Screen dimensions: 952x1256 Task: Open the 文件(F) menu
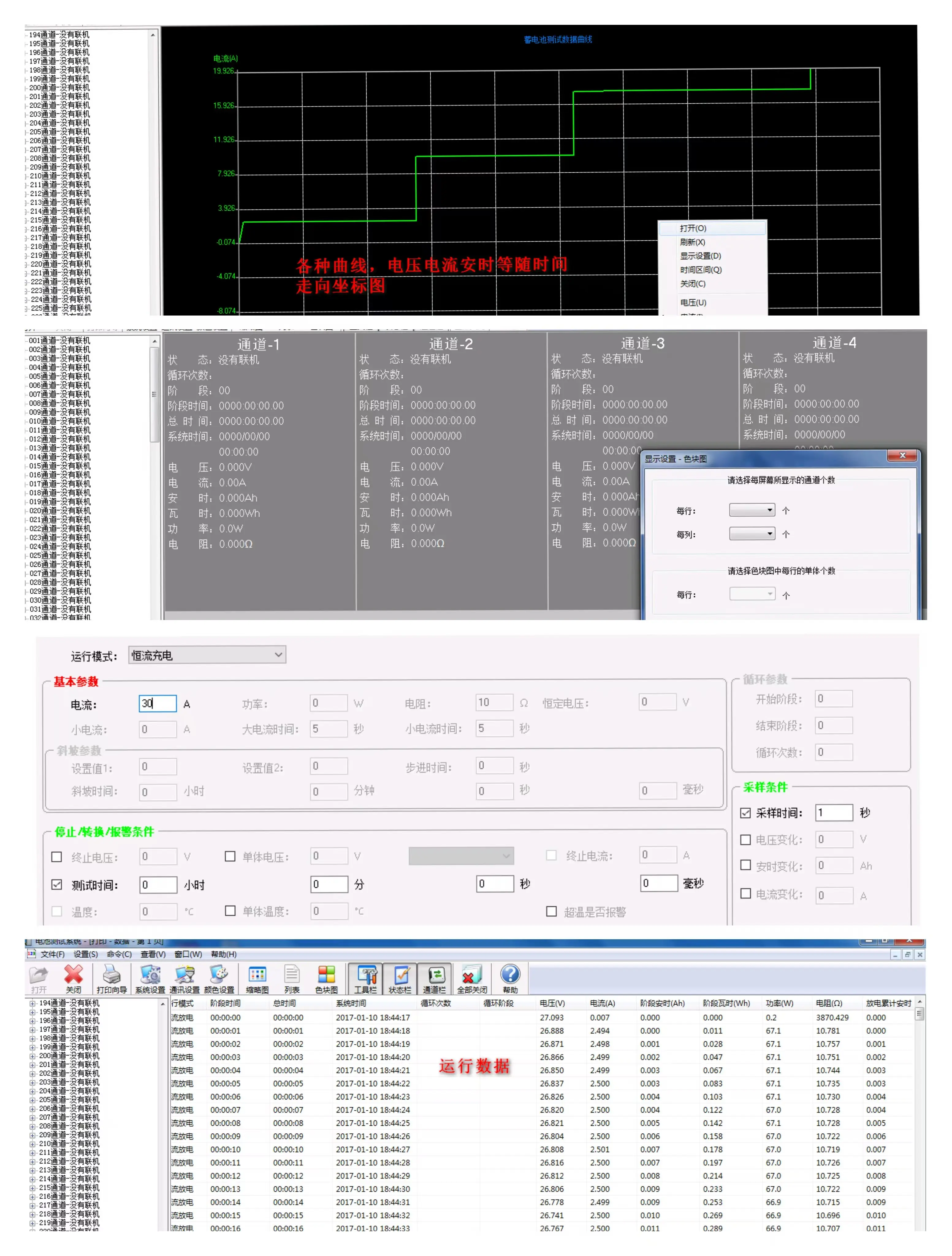click(52, 954)
